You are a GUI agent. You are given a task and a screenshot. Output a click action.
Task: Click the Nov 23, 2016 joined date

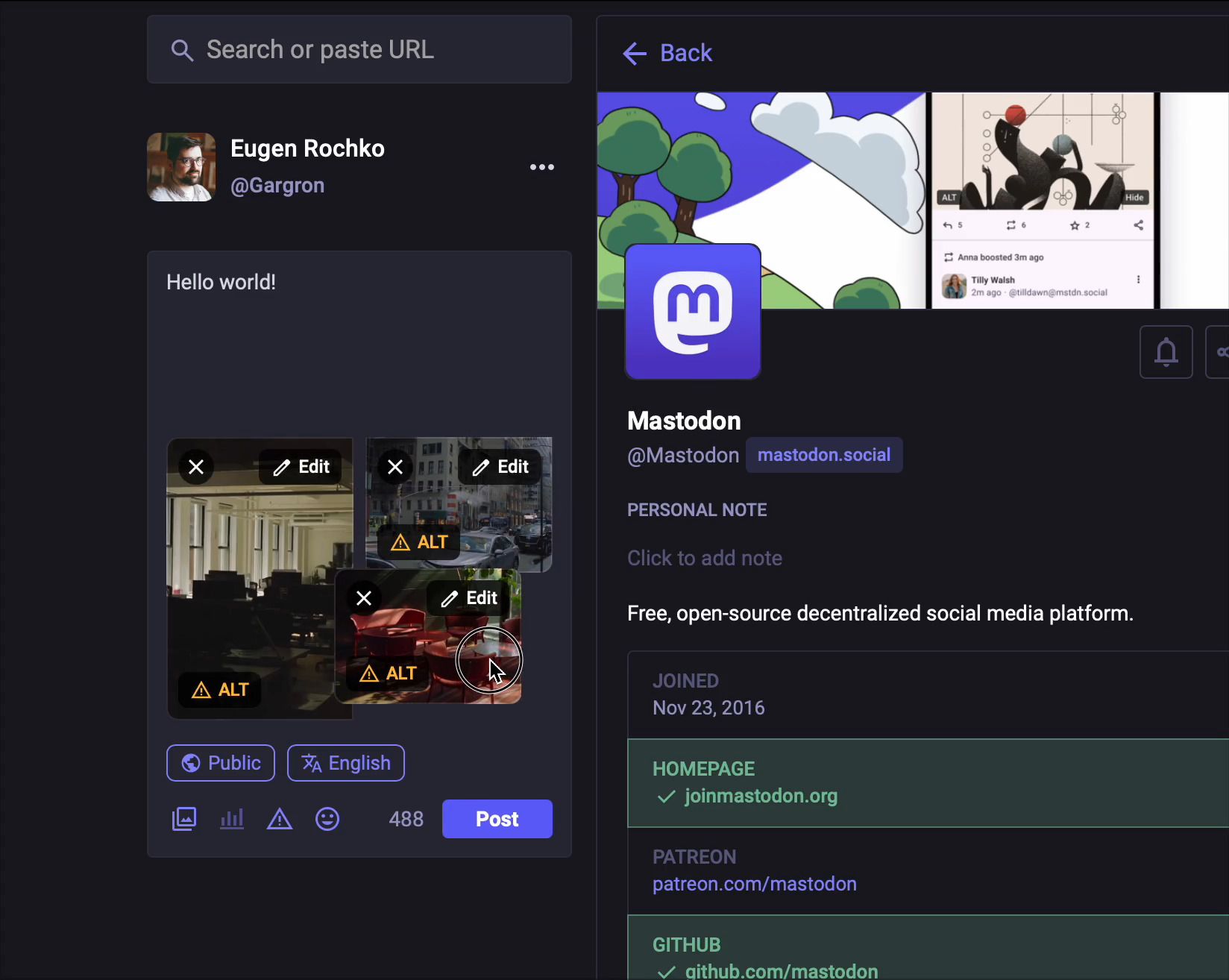click(x=708, y=708)
